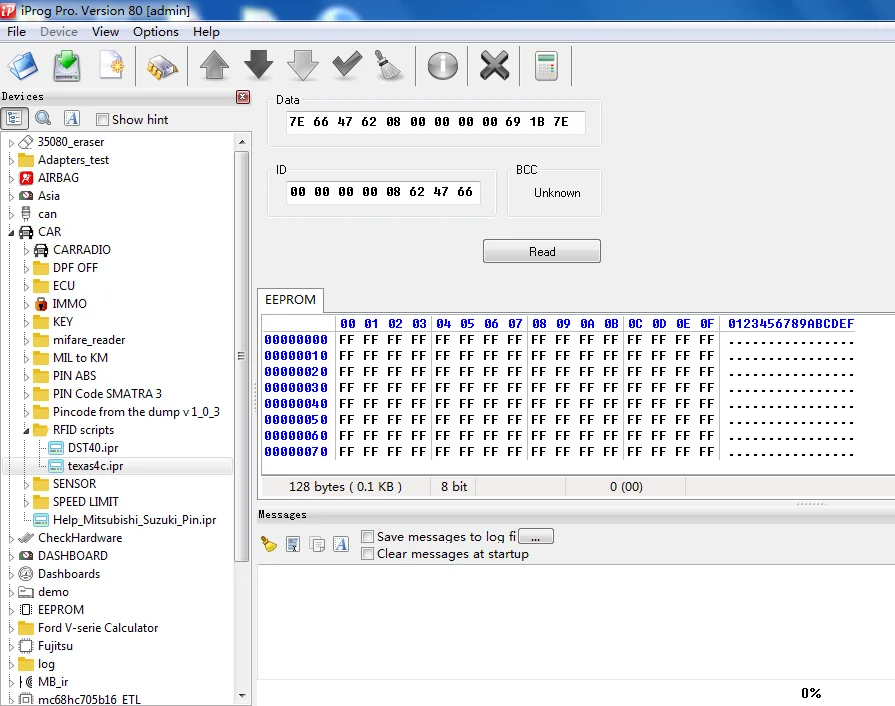Select the PIN Code SMATRA 3 folder
The height and width of the screenshot is (706, 895).
pos(107,394)
